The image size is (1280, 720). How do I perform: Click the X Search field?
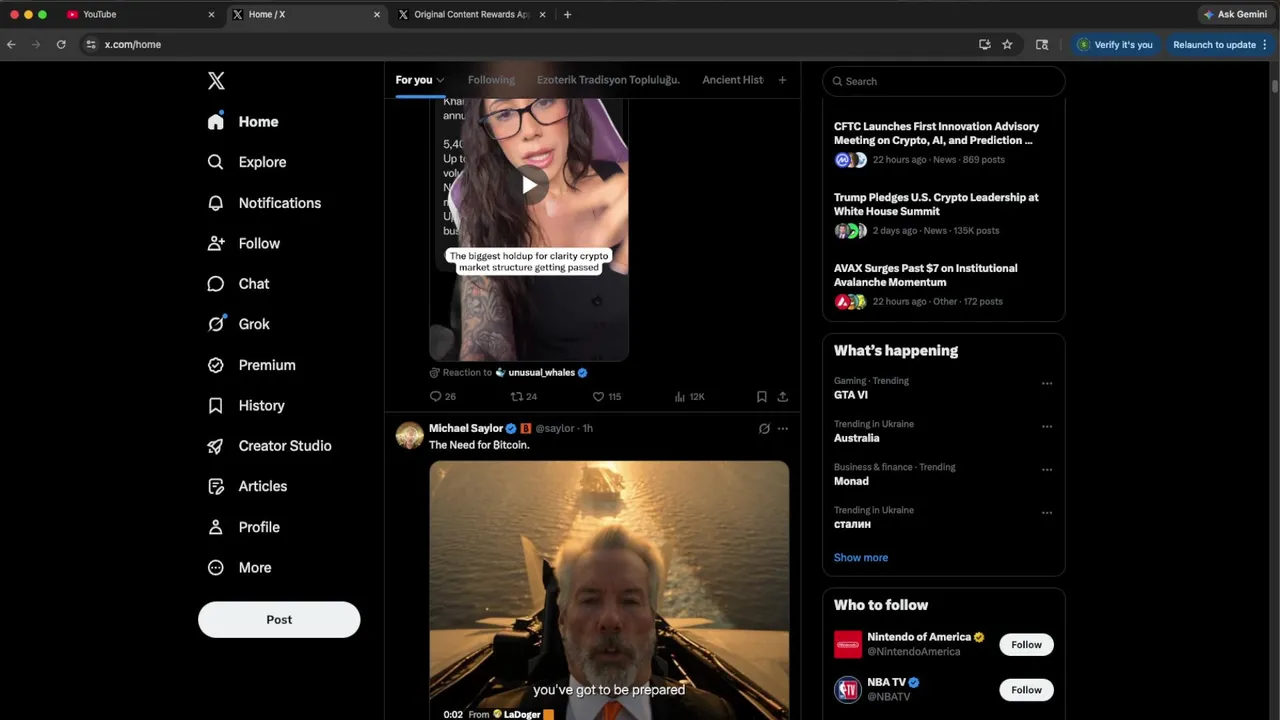(944, 81)
